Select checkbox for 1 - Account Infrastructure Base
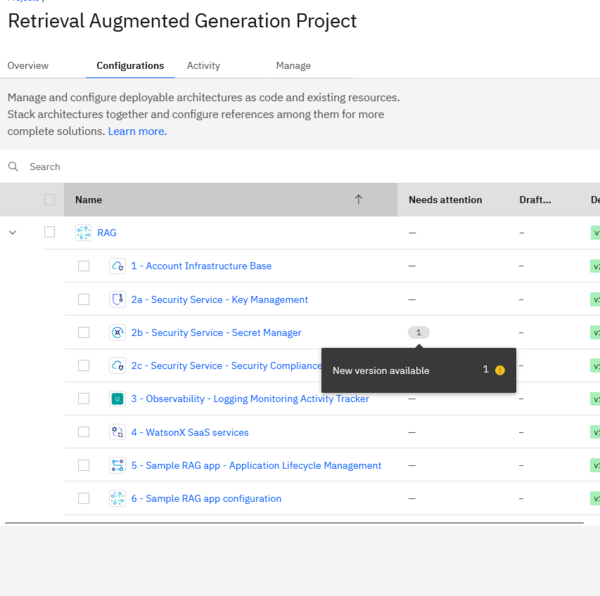Viewport: 600px width, 596px height. pos(84,266)
